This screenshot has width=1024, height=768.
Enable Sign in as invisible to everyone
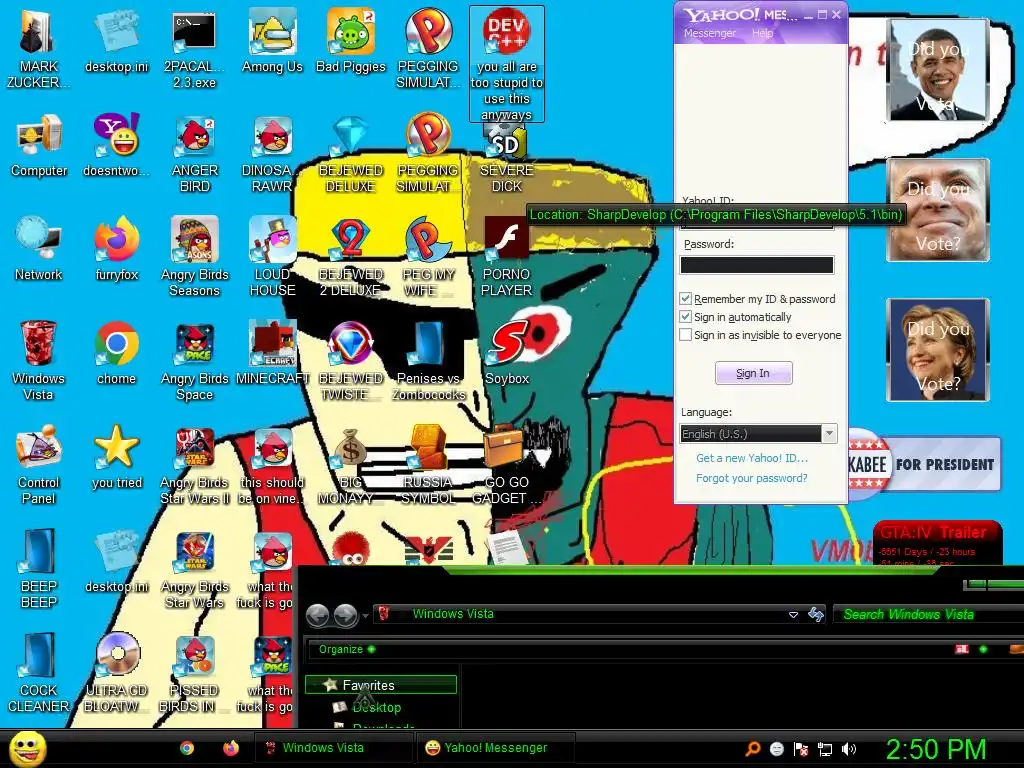coord(685,335)
